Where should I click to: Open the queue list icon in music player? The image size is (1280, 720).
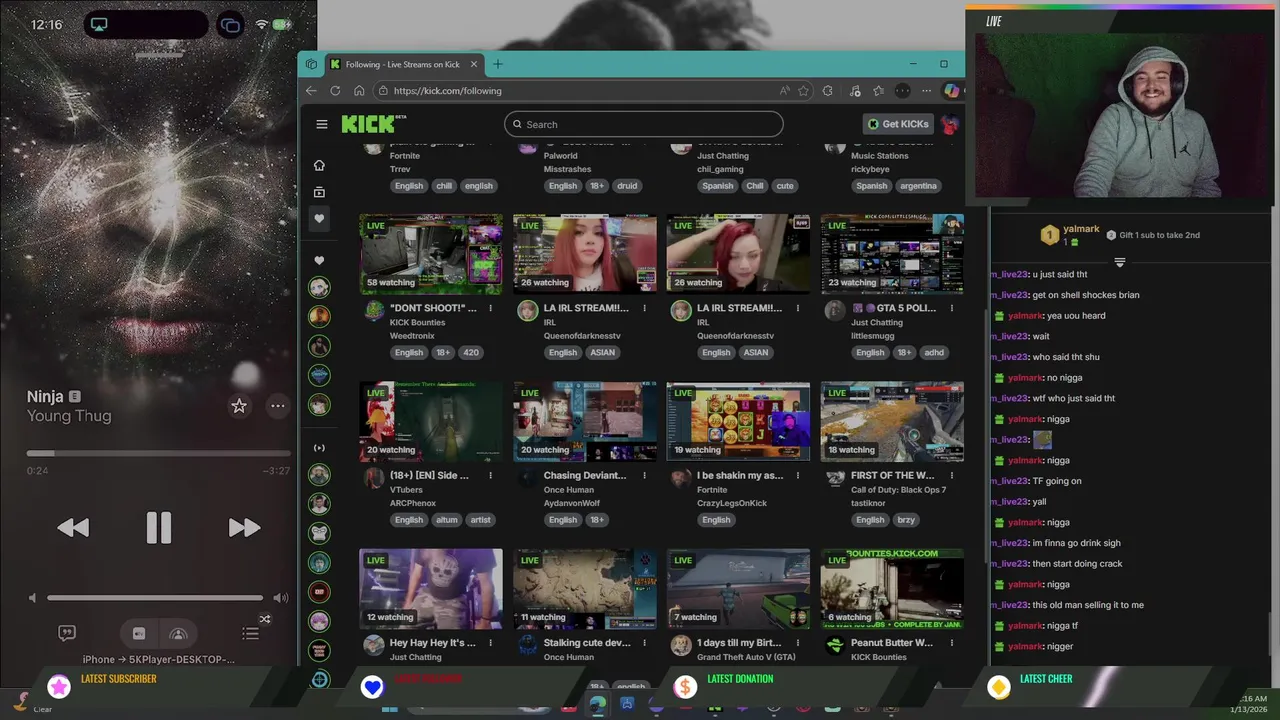point(250,633)
